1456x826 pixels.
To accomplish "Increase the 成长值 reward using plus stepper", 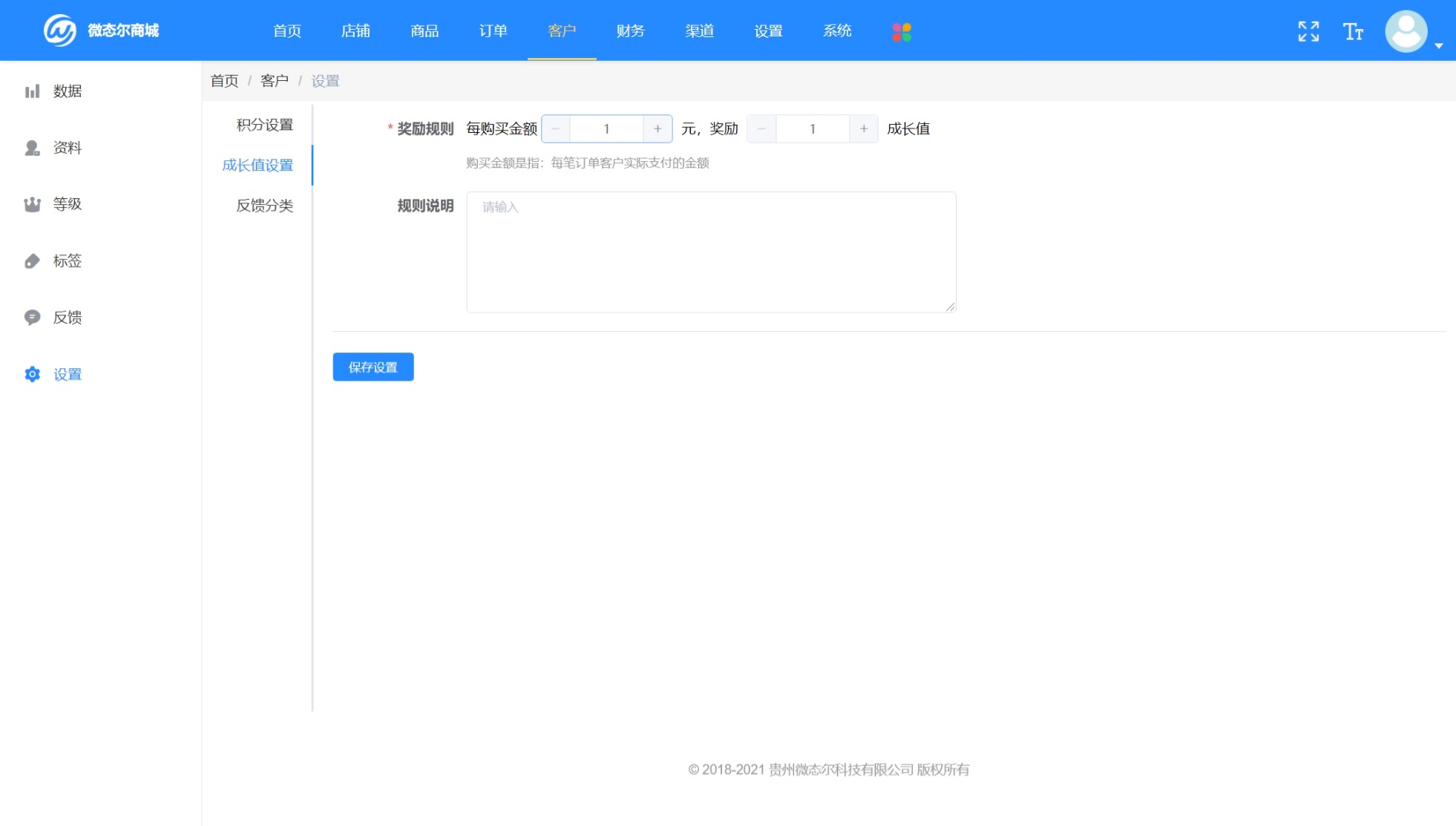I will 863,128.
